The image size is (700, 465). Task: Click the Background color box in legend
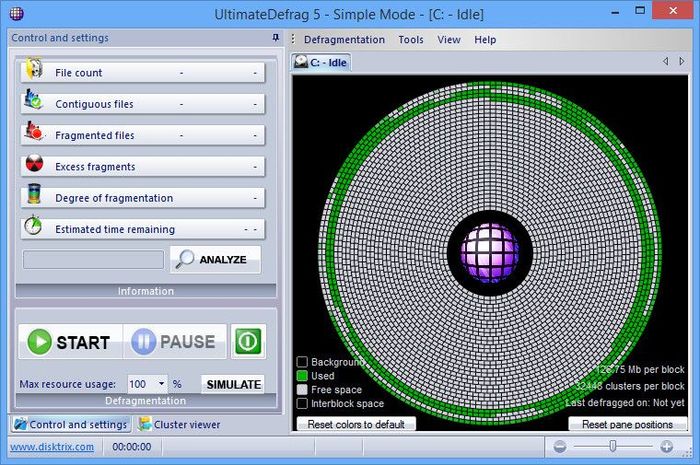302,361
